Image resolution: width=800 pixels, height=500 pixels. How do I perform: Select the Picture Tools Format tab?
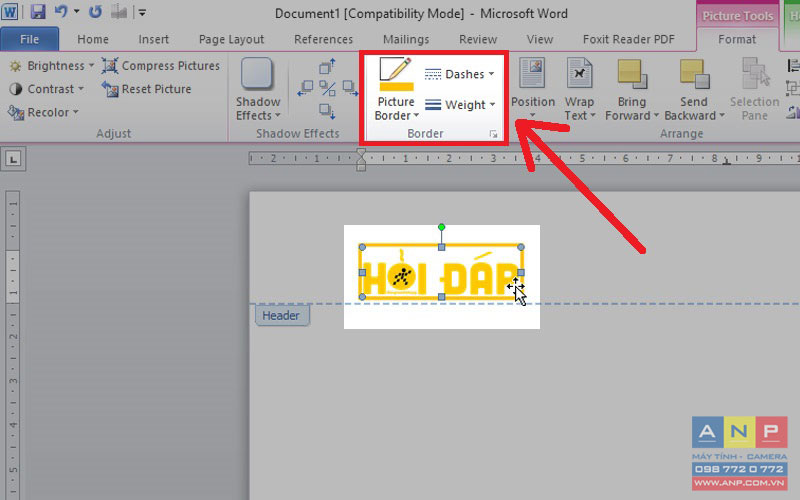pos(737,39)
